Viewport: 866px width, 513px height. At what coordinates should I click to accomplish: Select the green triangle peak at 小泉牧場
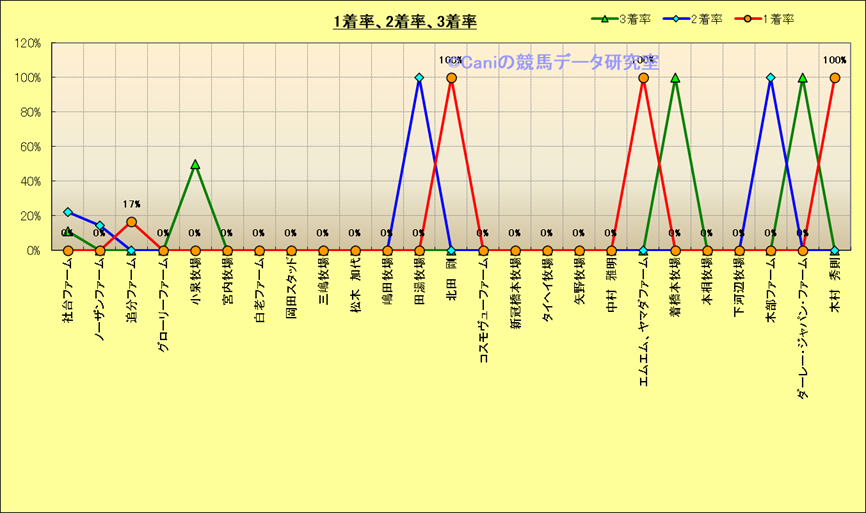[x=195, y=164]
